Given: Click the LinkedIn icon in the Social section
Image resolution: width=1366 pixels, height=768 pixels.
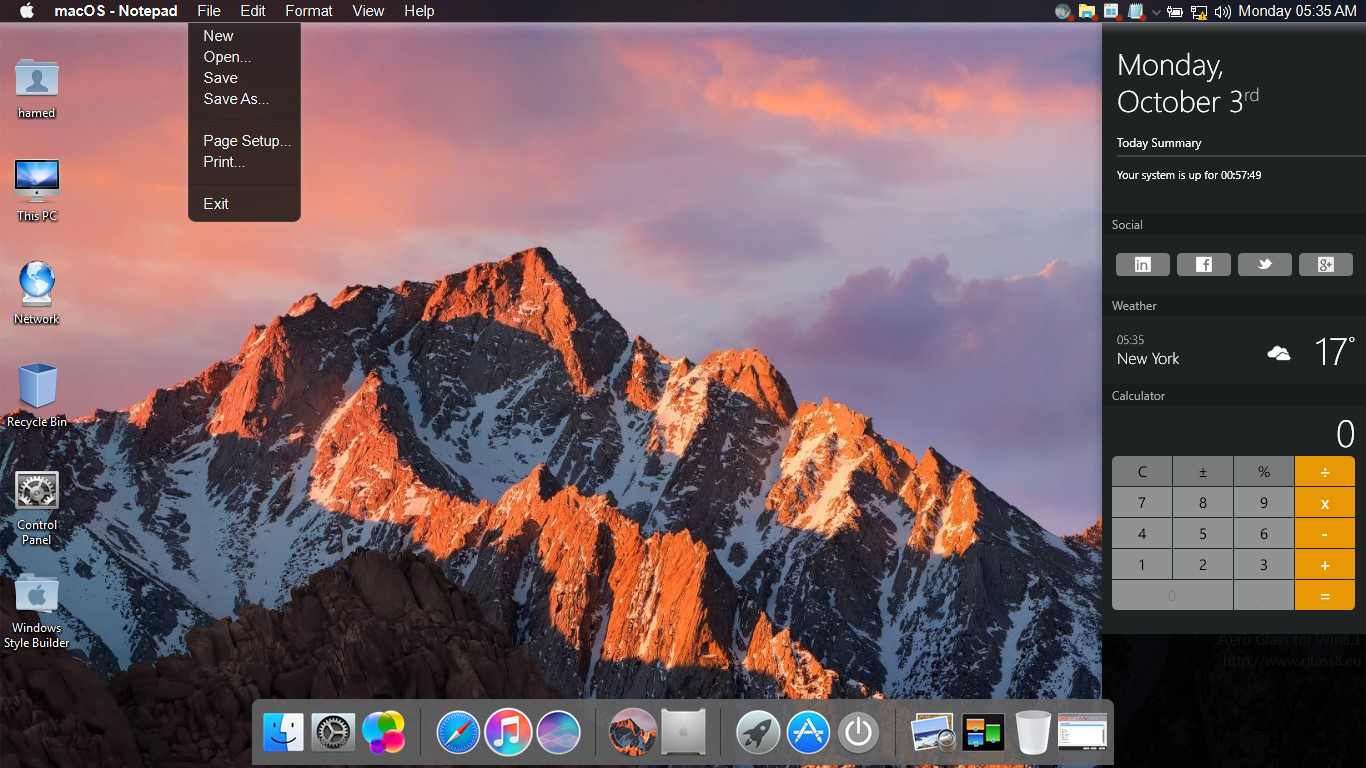Looking at the screenshot, I should (x=1142, y=264).
